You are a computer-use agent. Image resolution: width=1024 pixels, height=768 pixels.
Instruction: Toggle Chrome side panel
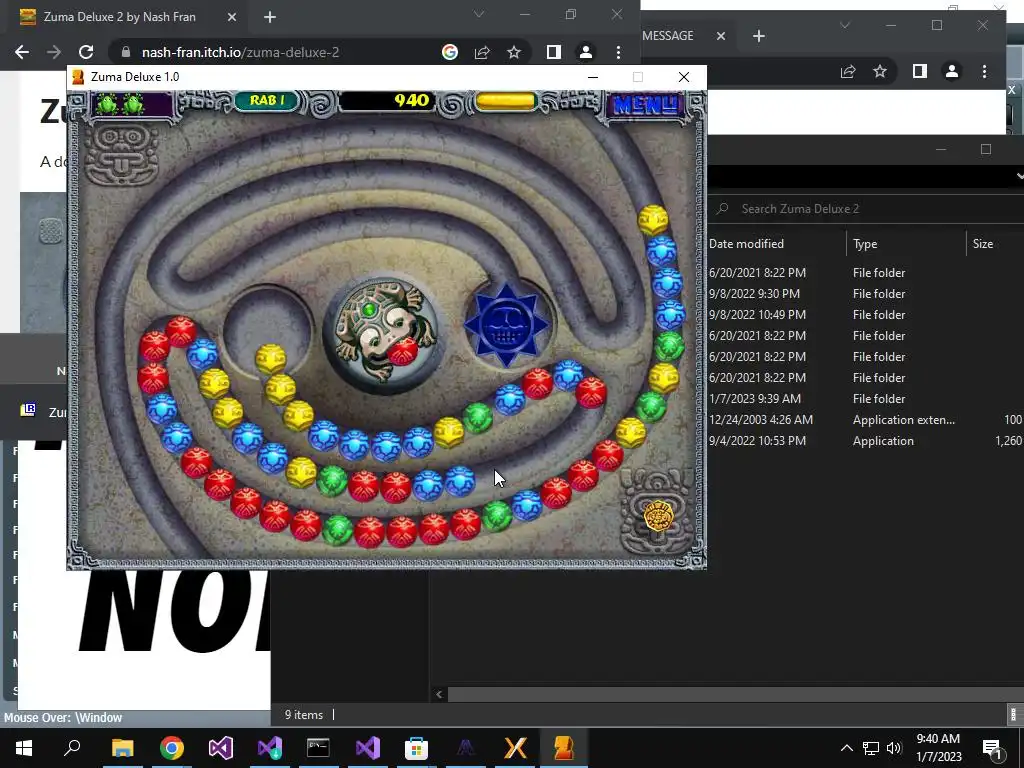(x=554, y=52)
